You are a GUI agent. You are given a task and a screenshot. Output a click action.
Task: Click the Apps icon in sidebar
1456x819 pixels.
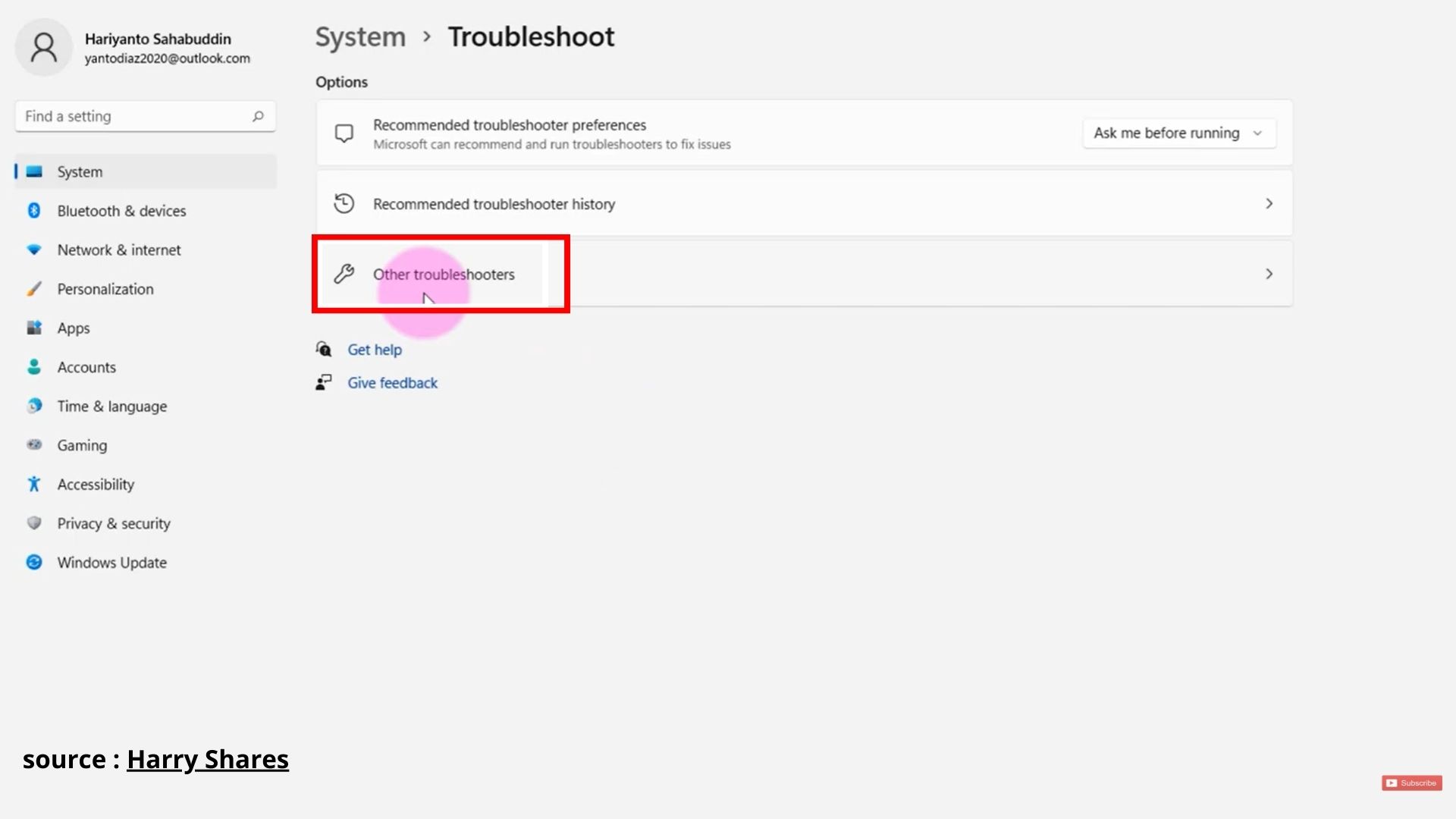click(34, 328)
